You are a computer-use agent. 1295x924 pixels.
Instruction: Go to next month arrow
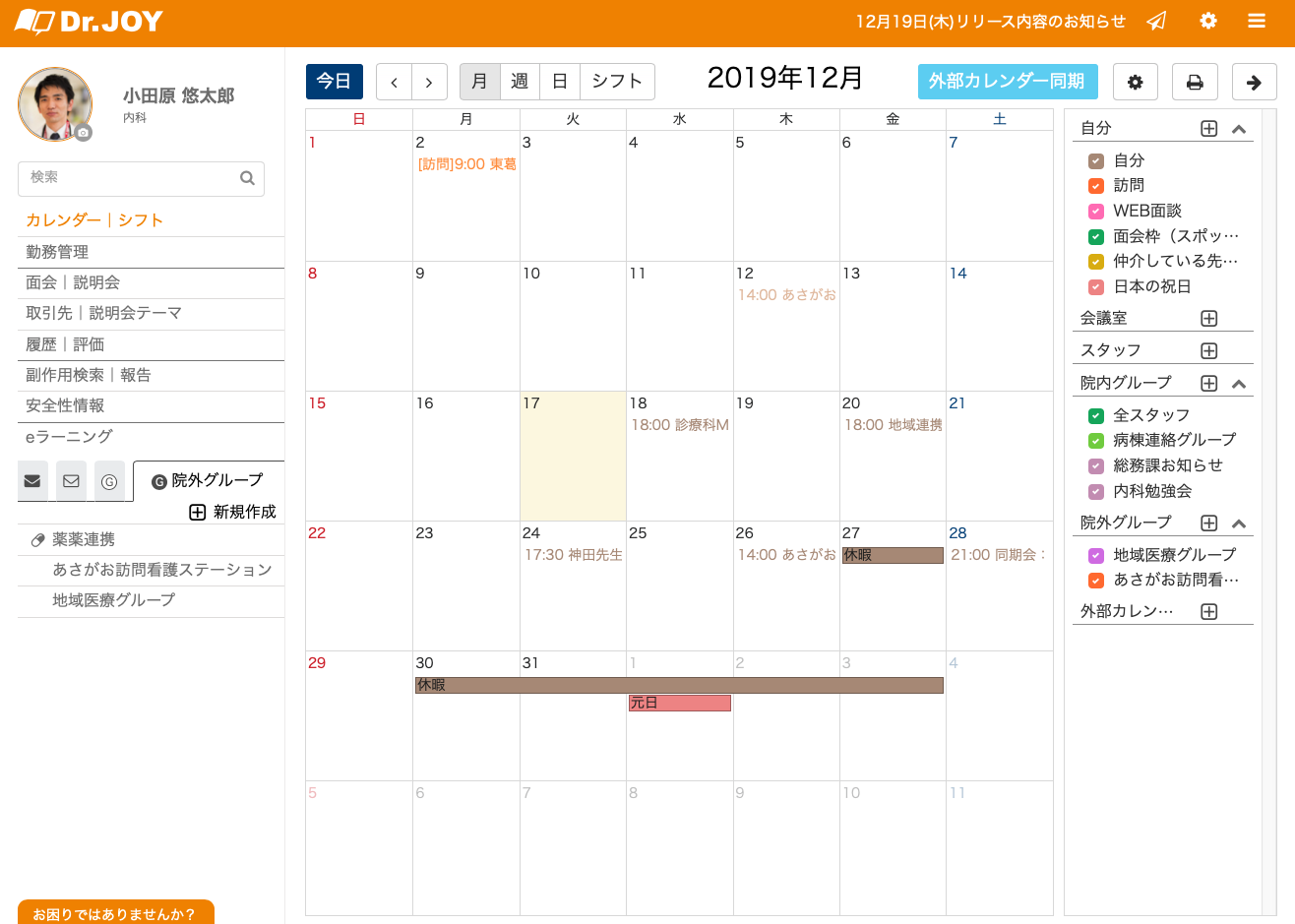(429, 82)
